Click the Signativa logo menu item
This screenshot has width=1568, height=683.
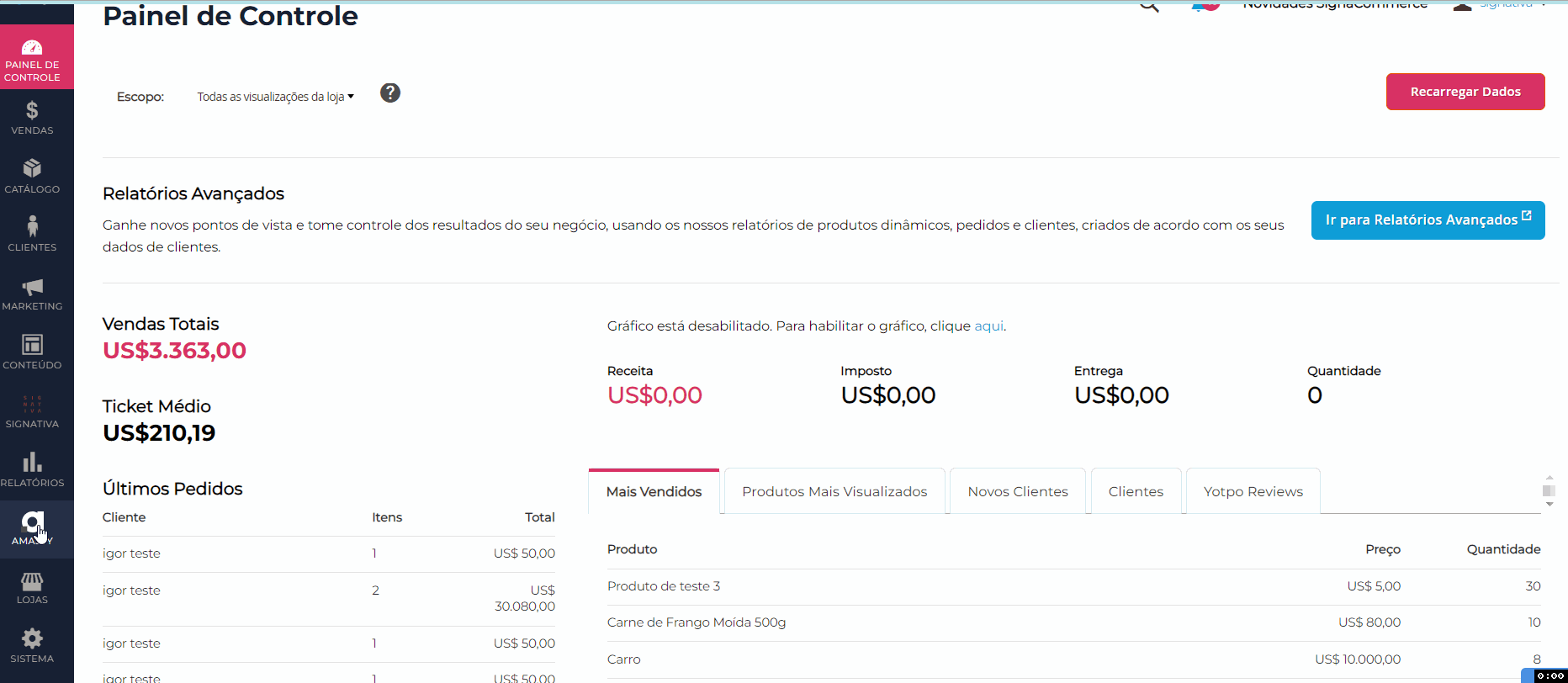32,410
